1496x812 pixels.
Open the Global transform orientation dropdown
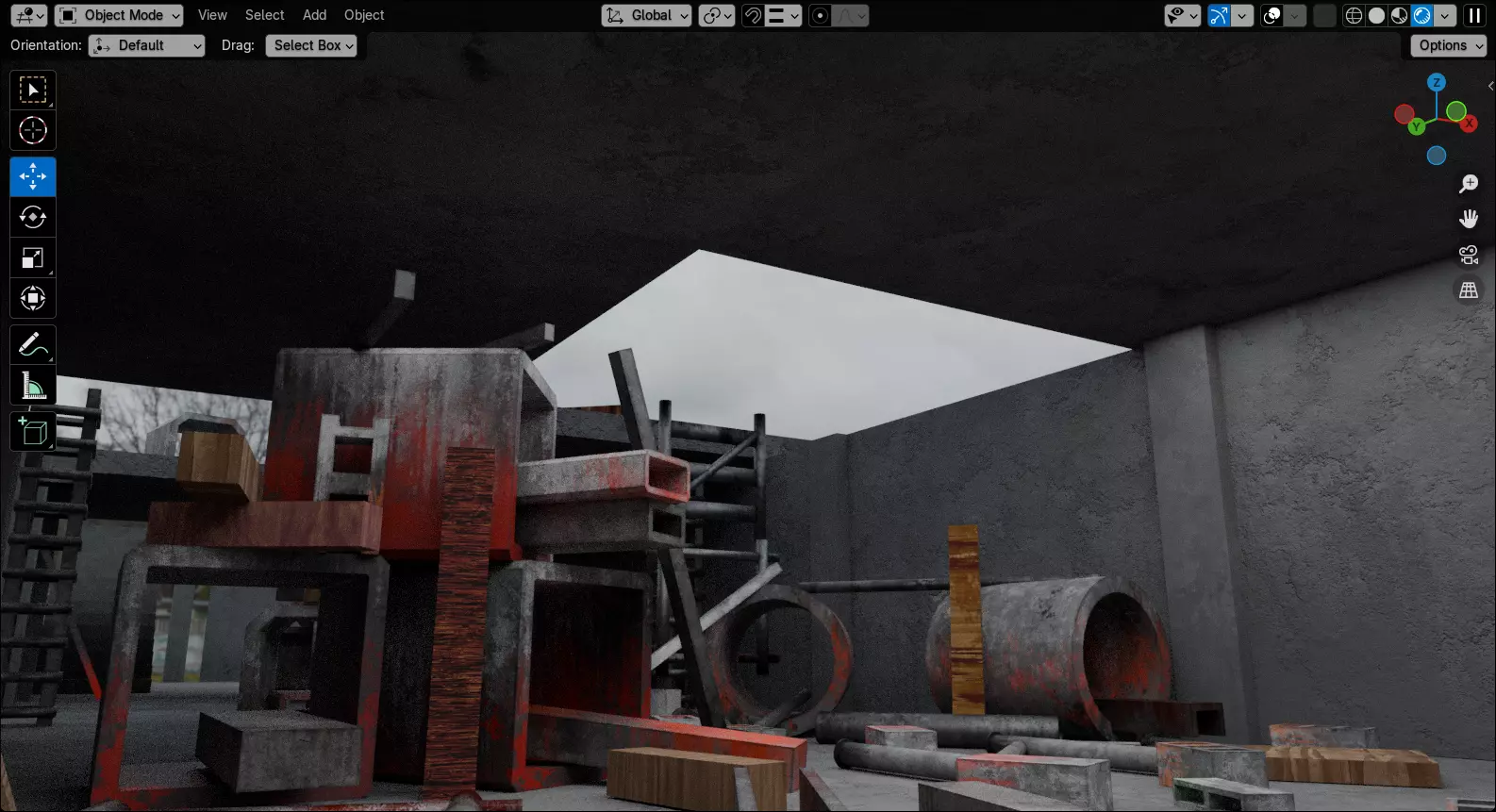coord(646,15)
